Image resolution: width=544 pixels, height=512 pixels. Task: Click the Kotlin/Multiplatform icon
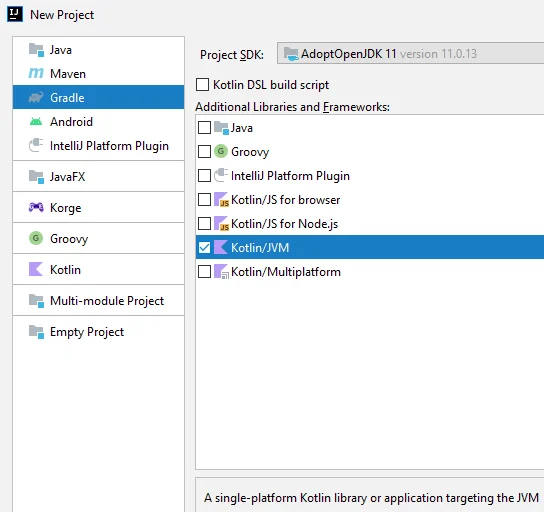coord(221,272)
